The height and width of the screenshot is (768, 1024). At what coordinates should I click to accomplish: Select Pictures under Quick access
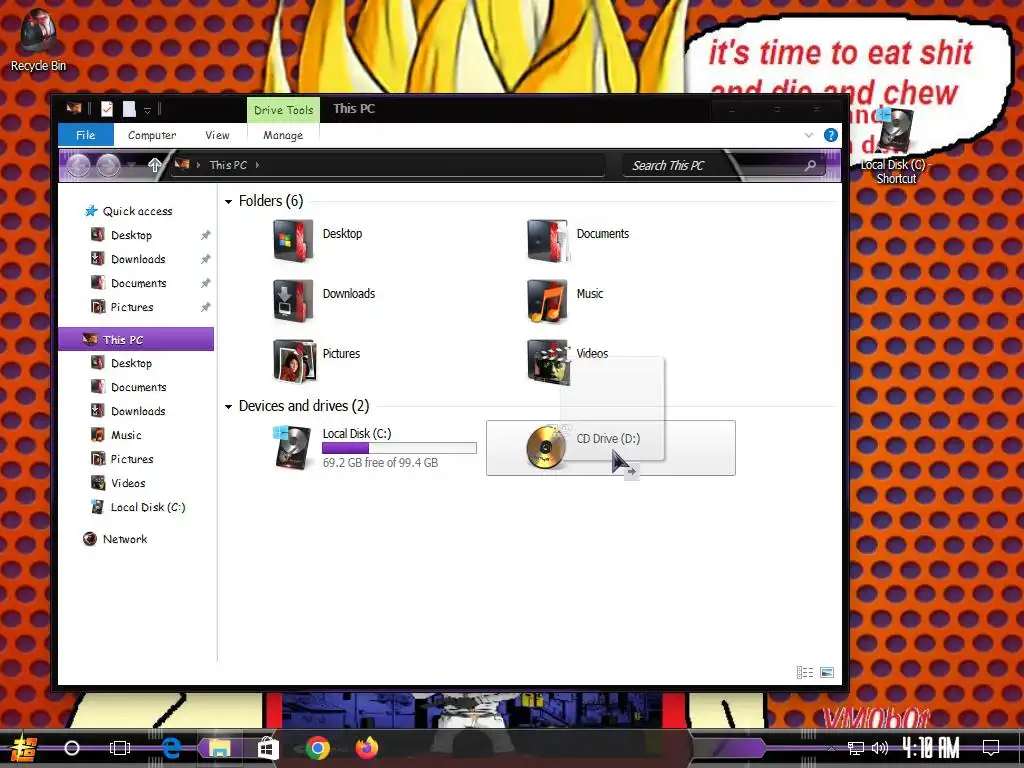[132, 307]
